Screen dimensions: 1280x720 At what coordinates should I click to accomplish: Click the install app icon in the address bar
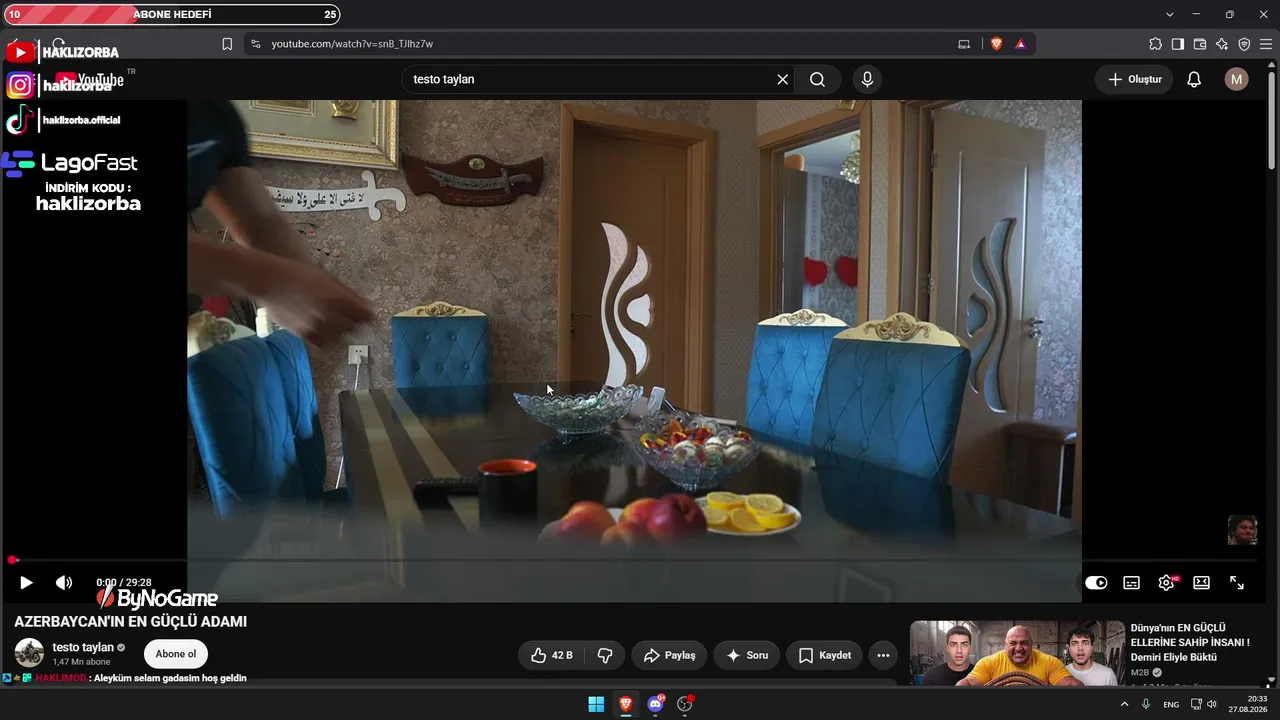point(964,44)
